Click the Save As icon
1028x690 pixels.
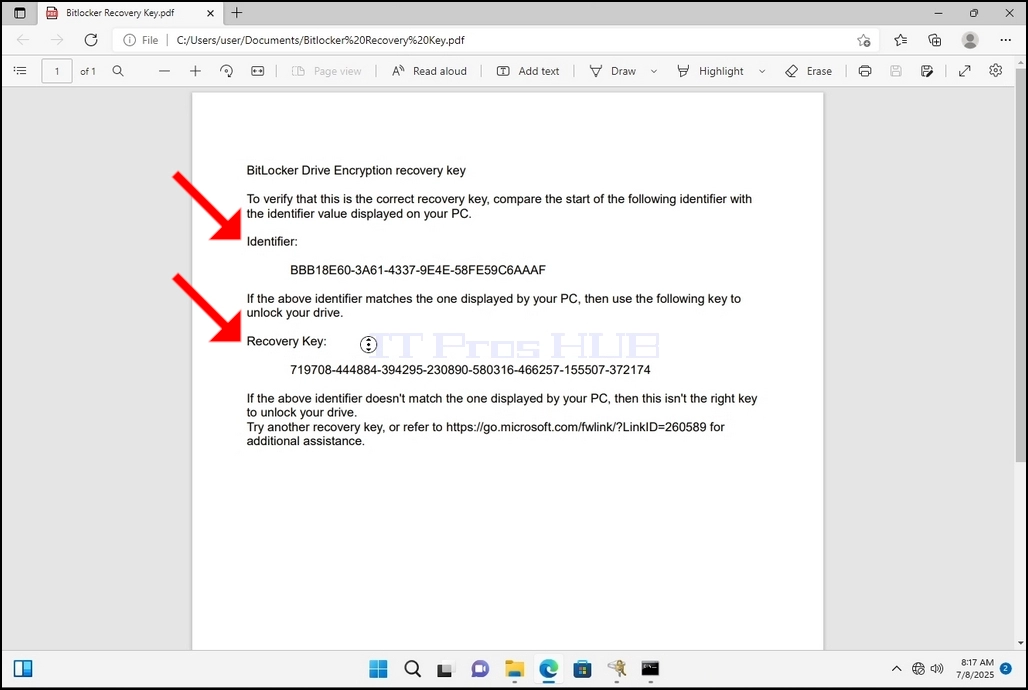click(x=927, y=71)
